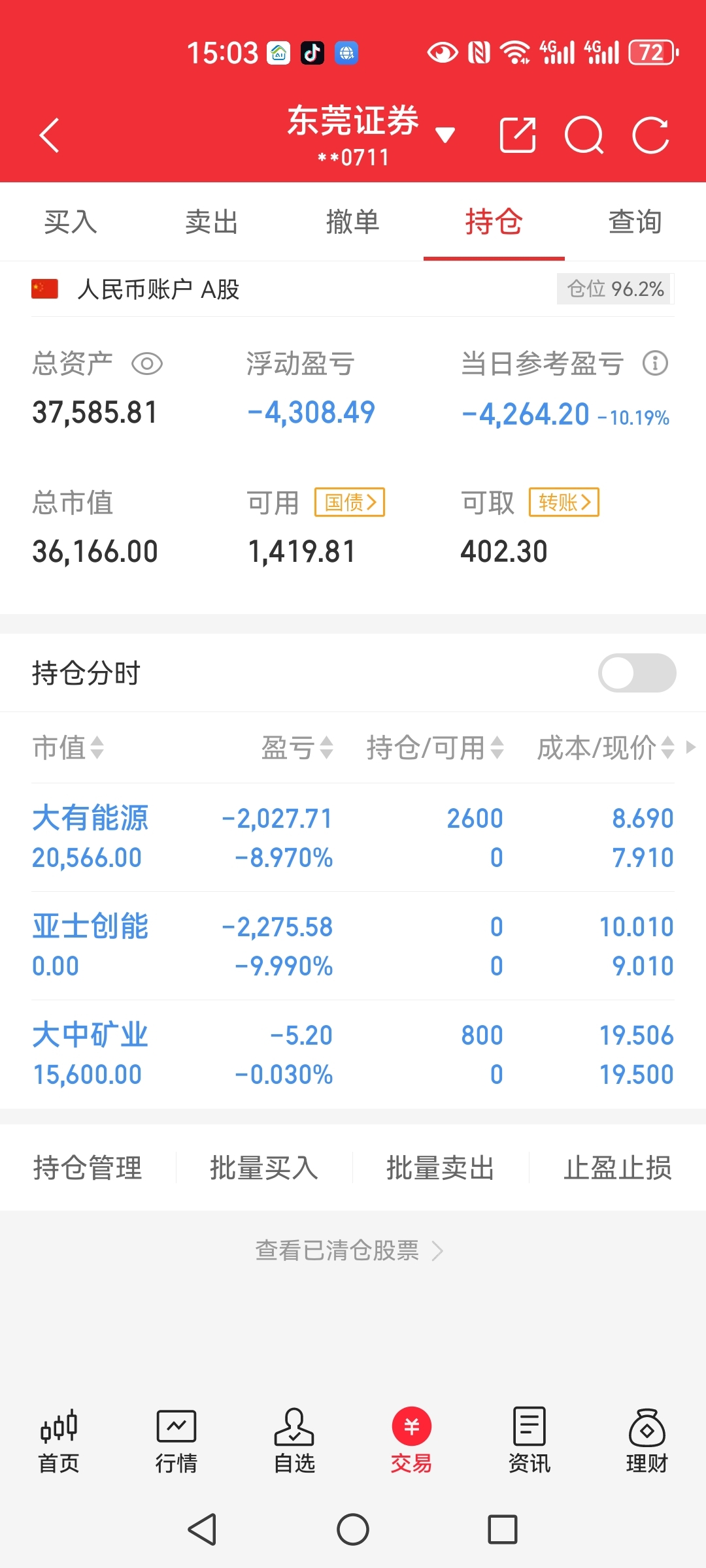Expand the 东莞证券 account dropdown
The height and width of the screenshot is (1568, 706).
coord(445,135)
